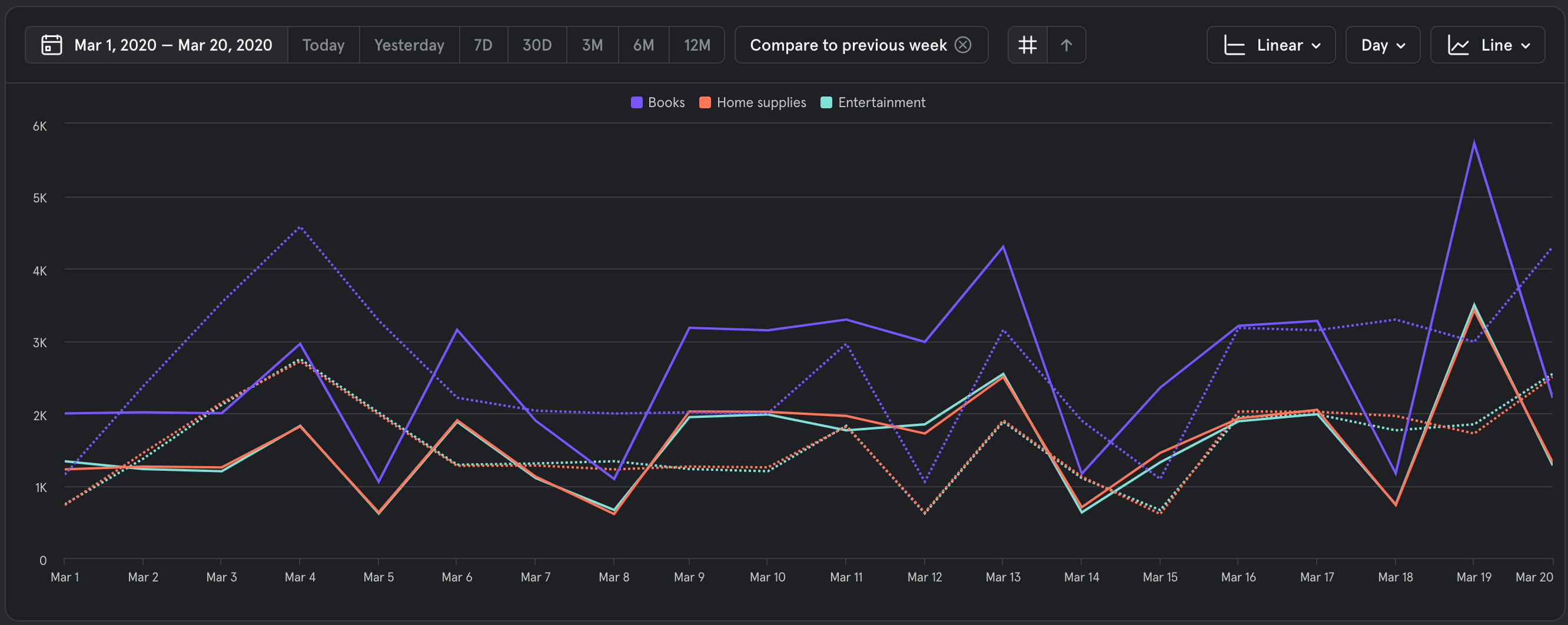Click the Today preset button
The width and height of the screenshot is (1568, 625).
(x=323, y=45)
